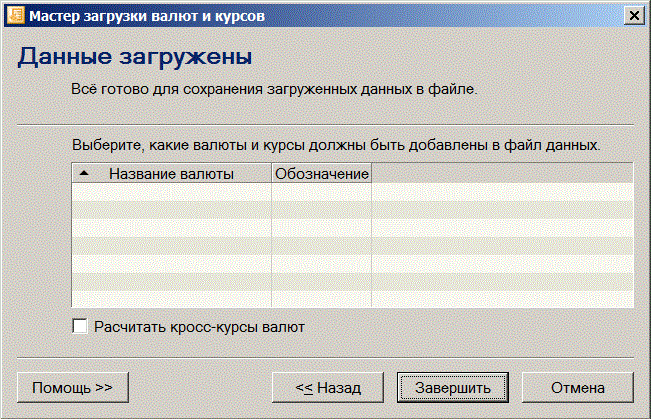Enable the Расчитать кросс-курсы валют checkbox
The height and width of the screenshot is (419, 653).
click(x=80, y=326)
